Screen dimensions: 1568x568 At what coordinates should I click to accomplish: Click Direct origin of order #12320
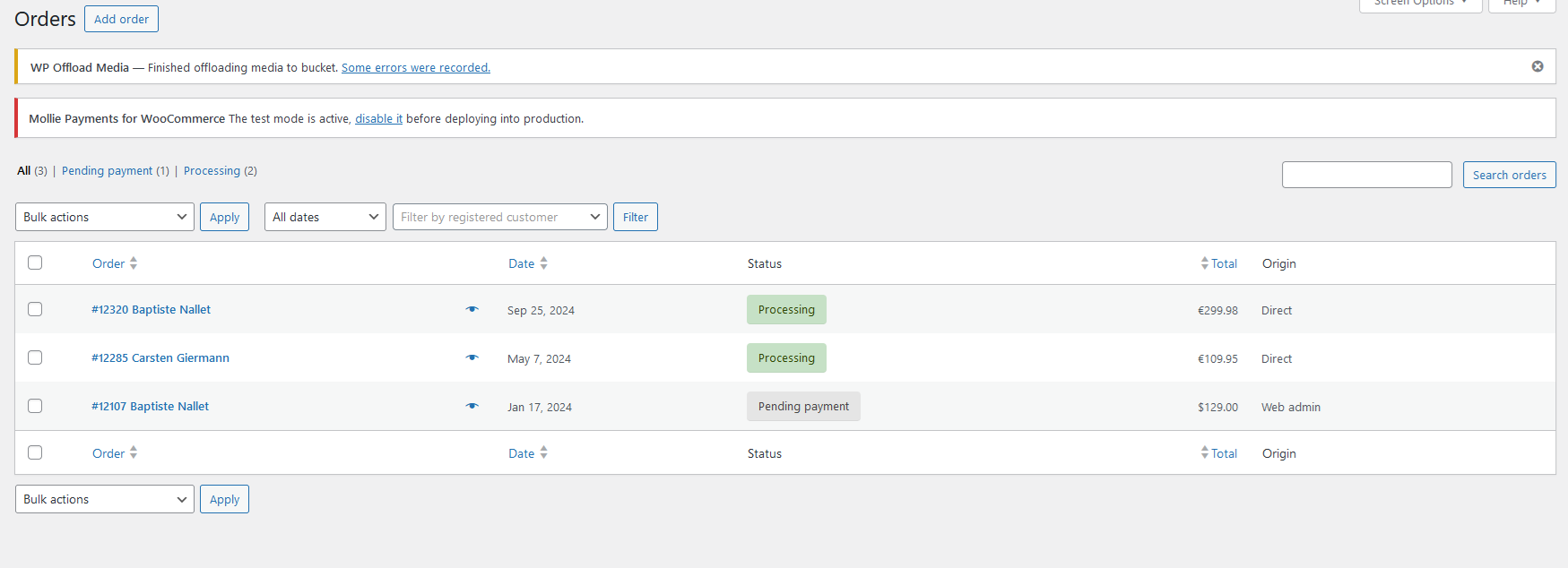tap(1277, 310)
